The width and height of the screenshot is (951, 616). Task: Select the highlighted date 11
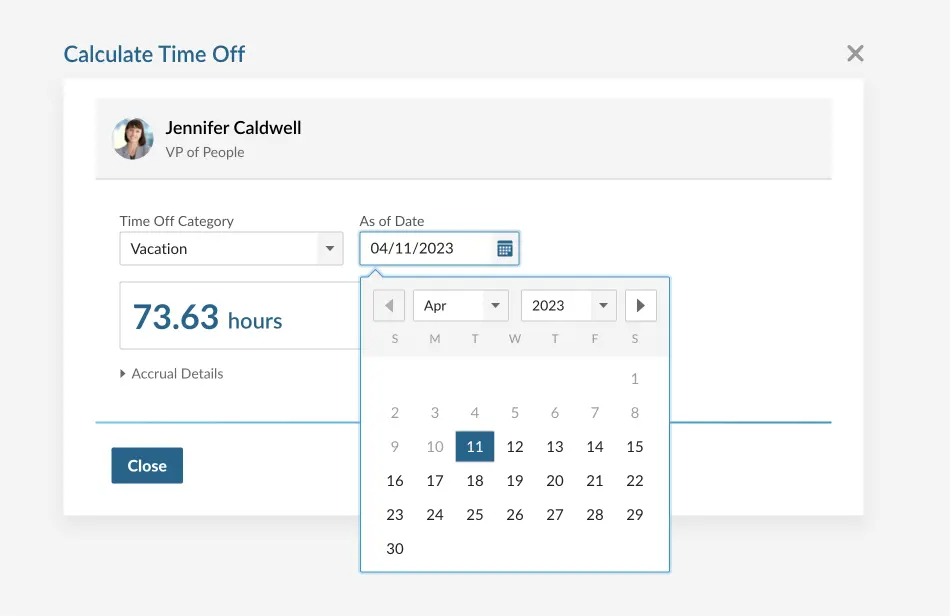(x=475, y=447)
